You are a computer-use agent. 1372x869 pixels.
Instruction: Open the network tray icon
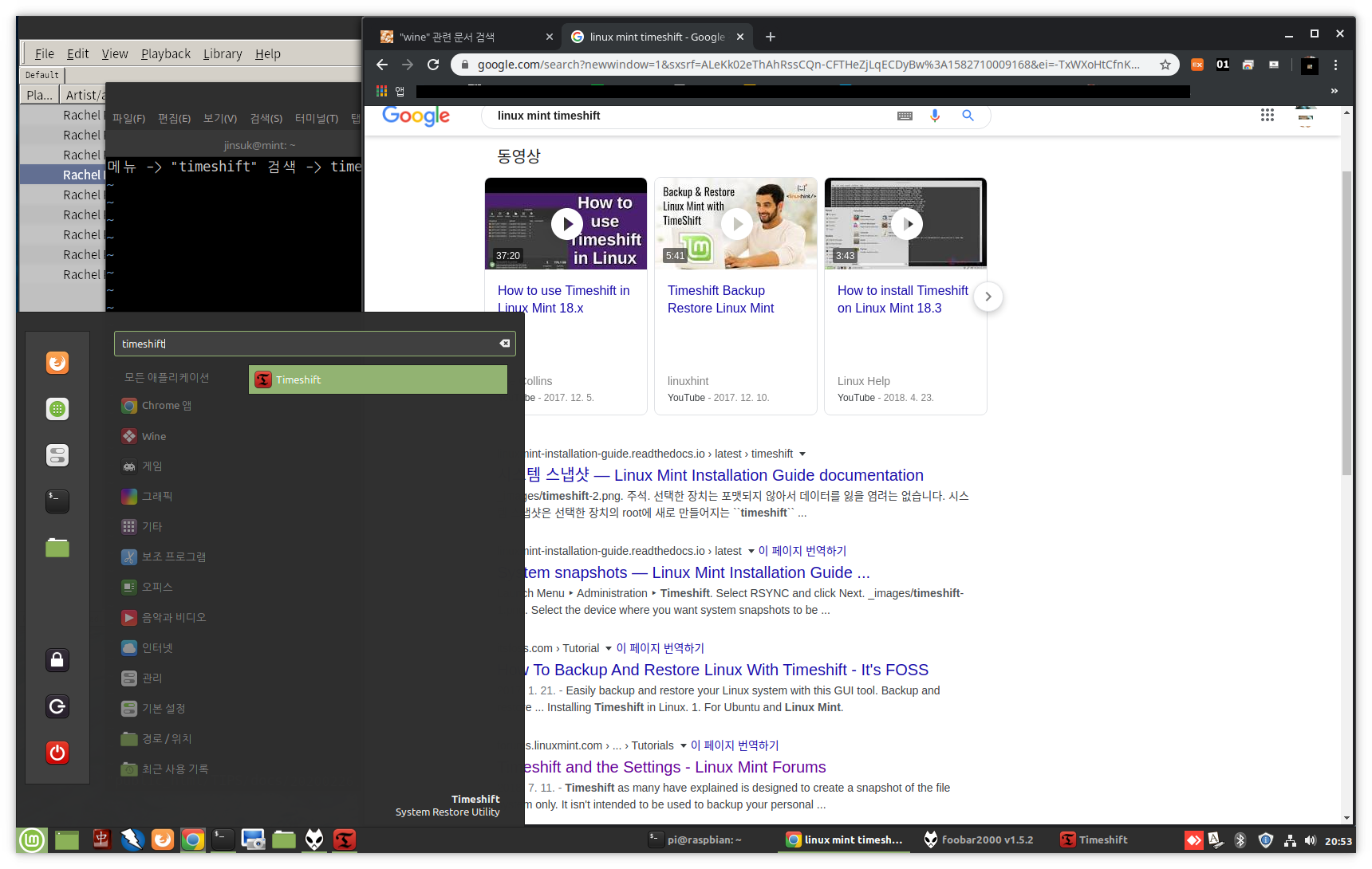click(1290, 840)
